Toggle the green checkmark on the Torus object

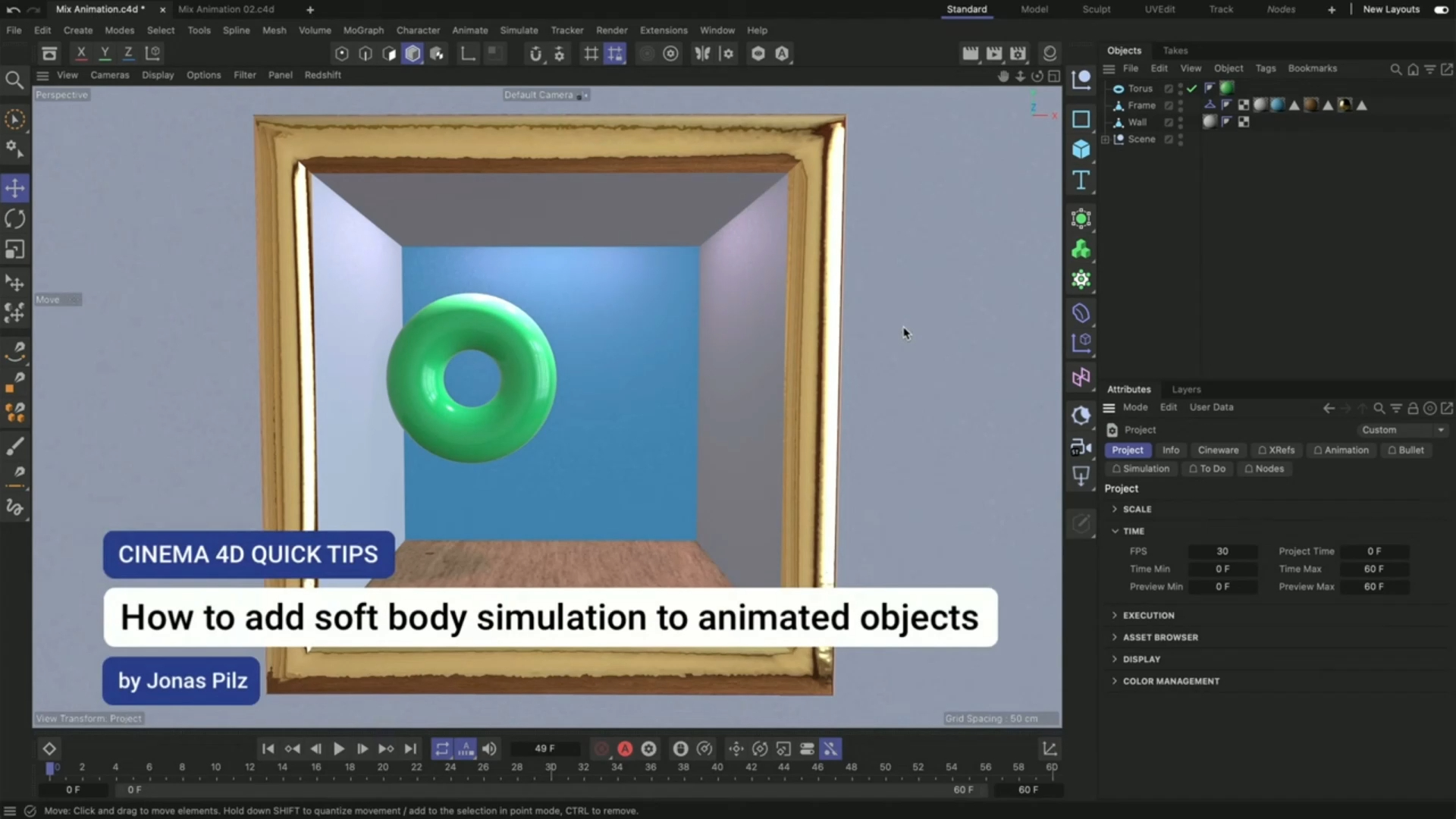click(1191, 88)
